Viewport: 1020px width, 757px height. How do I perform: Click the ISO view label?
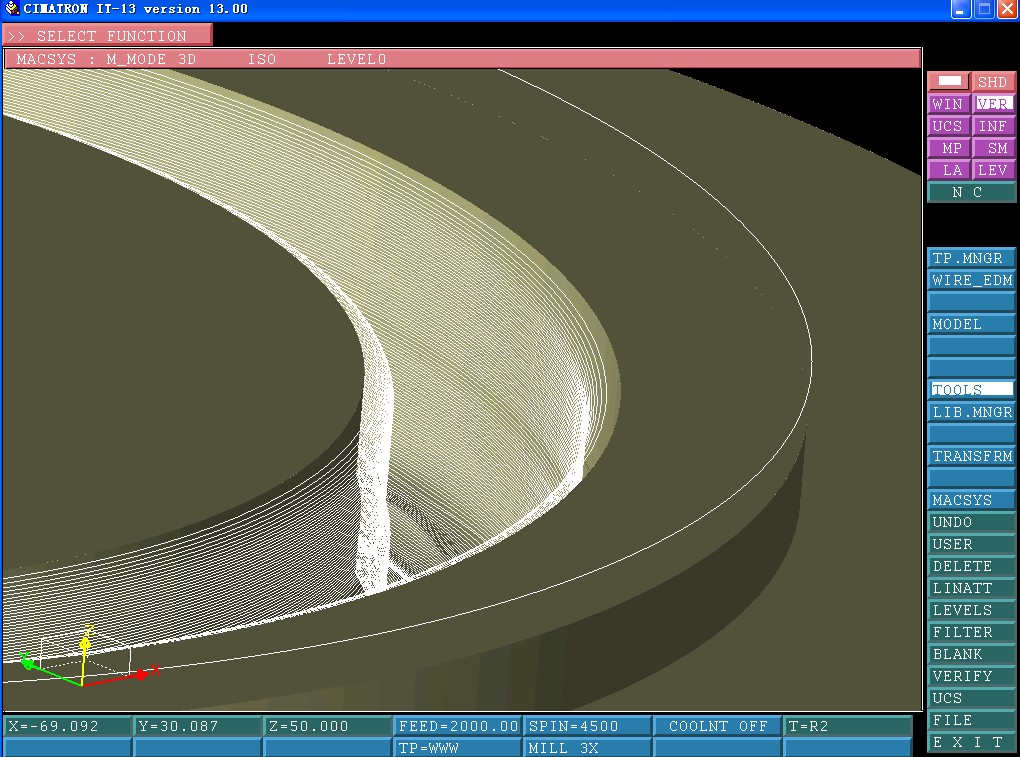coord(262,59)
